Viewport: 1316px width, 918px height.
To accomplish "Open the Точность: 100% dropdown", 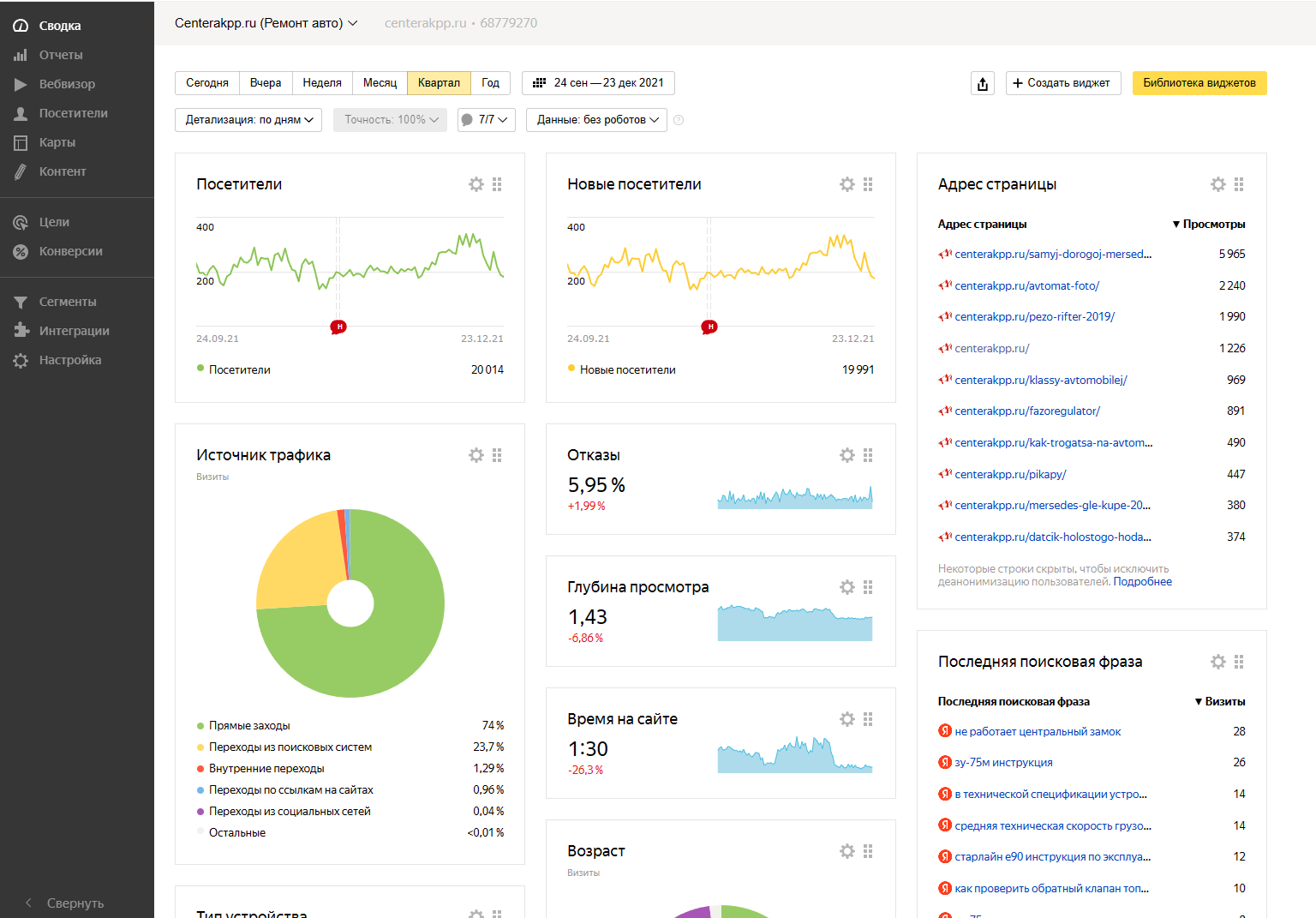I will click(391, 120).
